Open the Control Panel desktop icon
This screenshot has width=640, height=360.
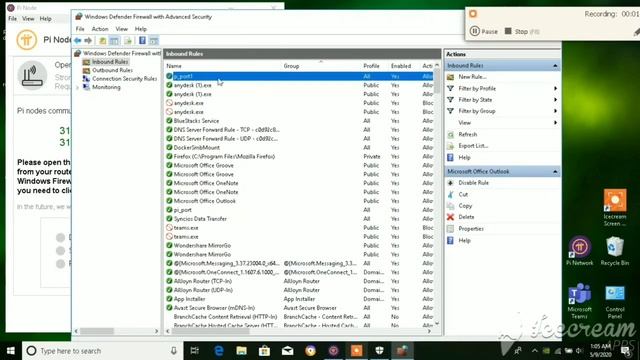615,302
